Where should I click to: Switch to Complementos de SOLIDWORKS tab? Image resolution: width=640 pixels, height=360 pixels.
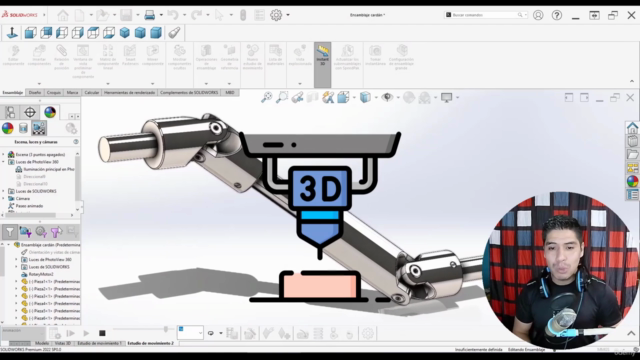[189, 93]
